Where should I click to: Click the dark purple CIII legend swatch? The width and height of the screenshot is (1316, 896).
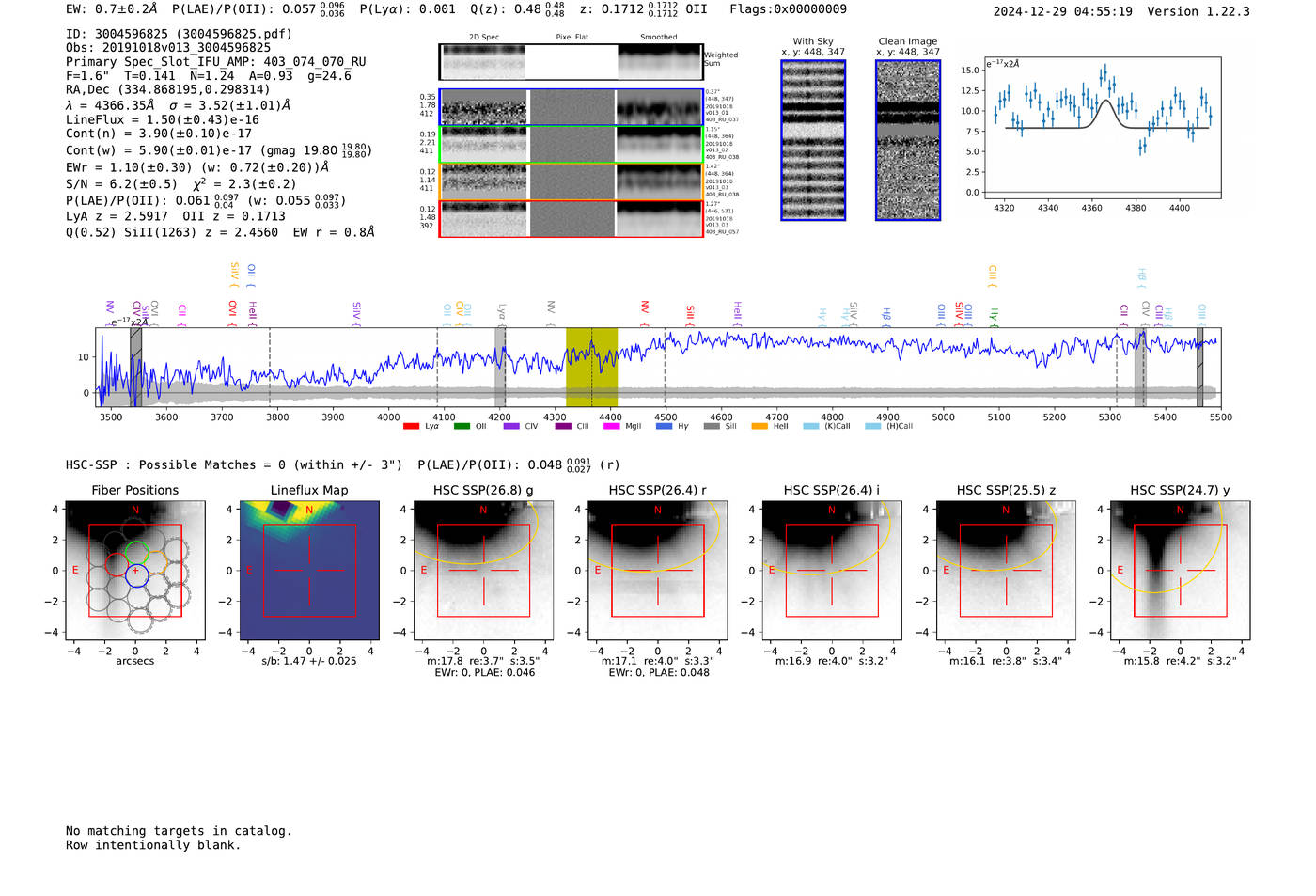point(562,426)
